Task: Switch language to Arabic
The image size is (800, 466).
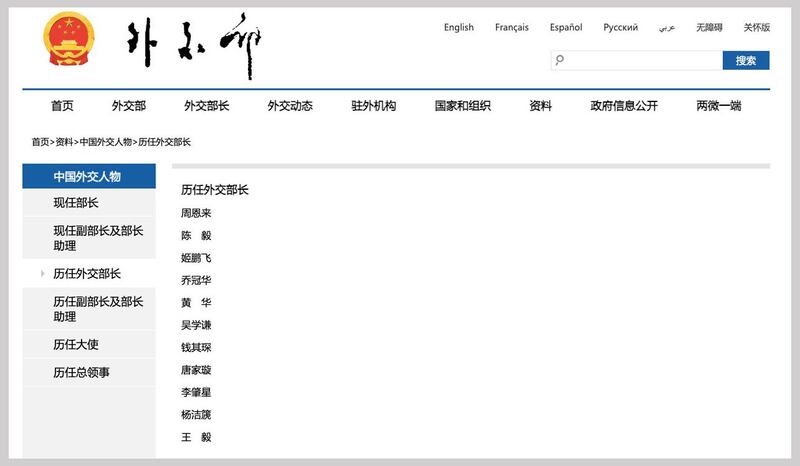Action: coord(667,28)
